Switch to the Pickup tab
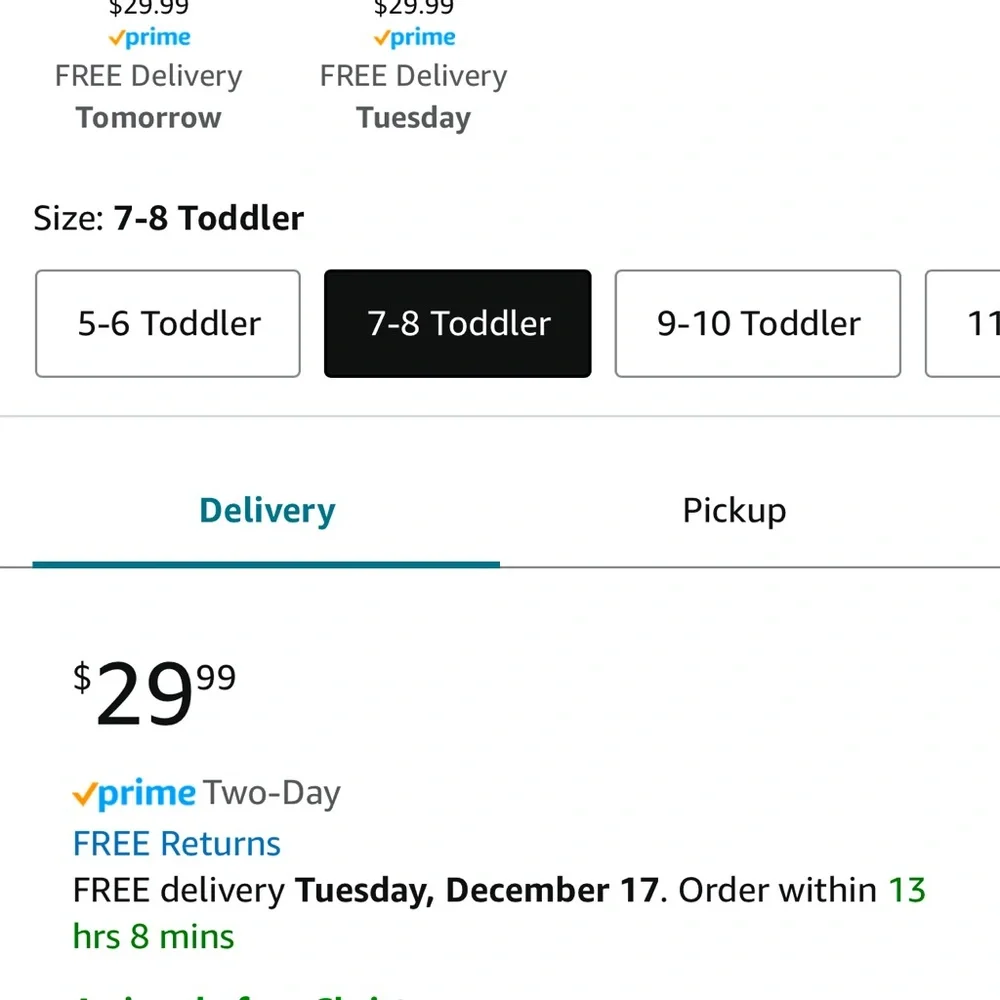Image resolution: width=1000 pixels, height=1000 pixels. 734,511
